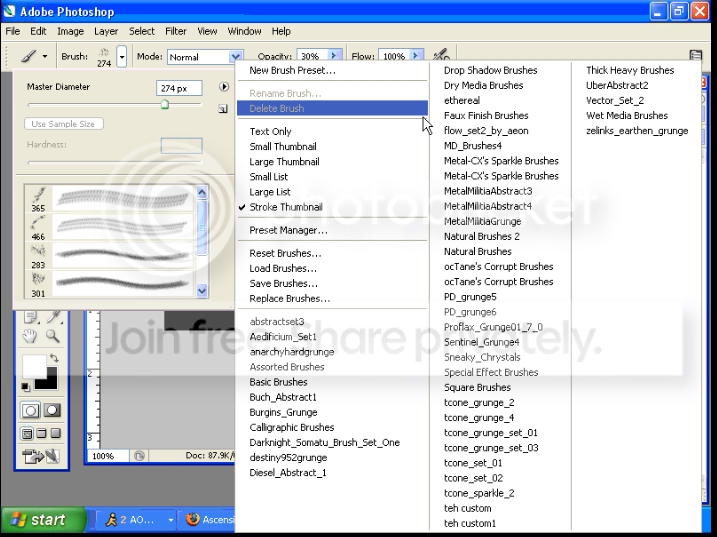Open the Window menu
The width and height of the screenshot is (717, 537).
(x=244, y=31)
